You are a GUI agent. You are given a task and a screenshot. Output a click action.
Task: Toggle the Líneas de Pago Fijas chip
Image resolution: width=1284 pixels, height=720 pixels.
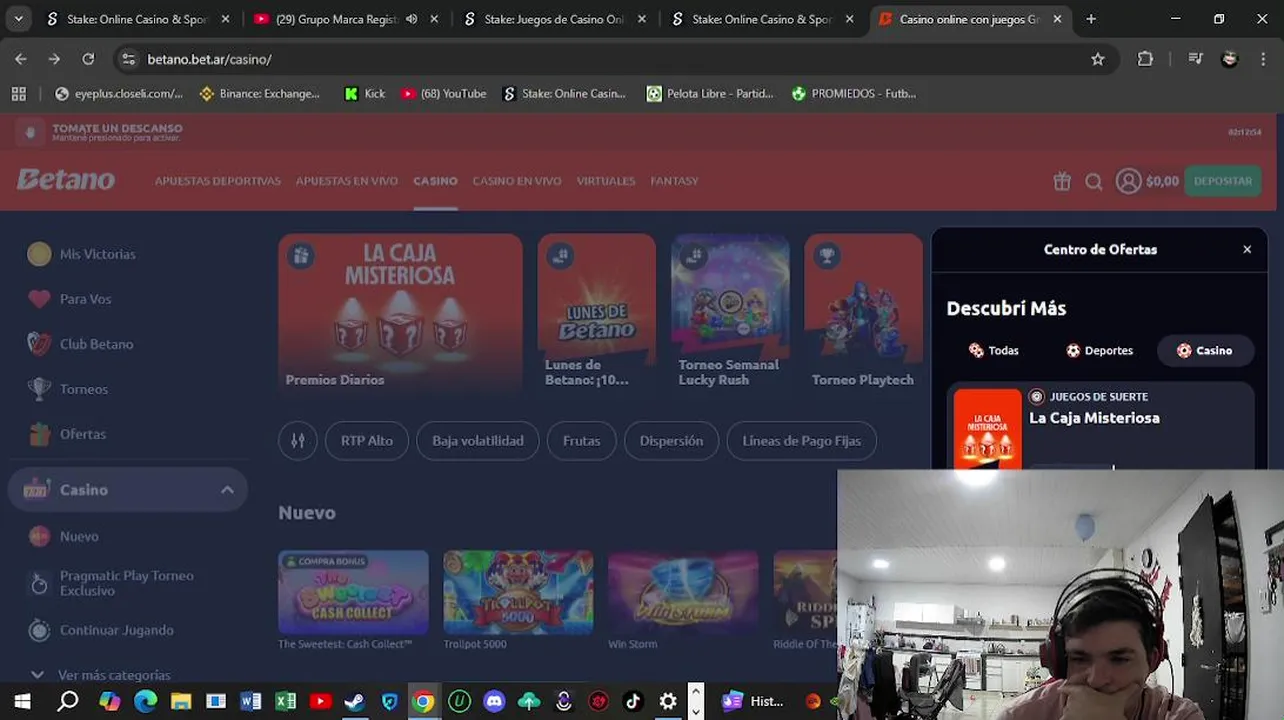click(801, 440)
